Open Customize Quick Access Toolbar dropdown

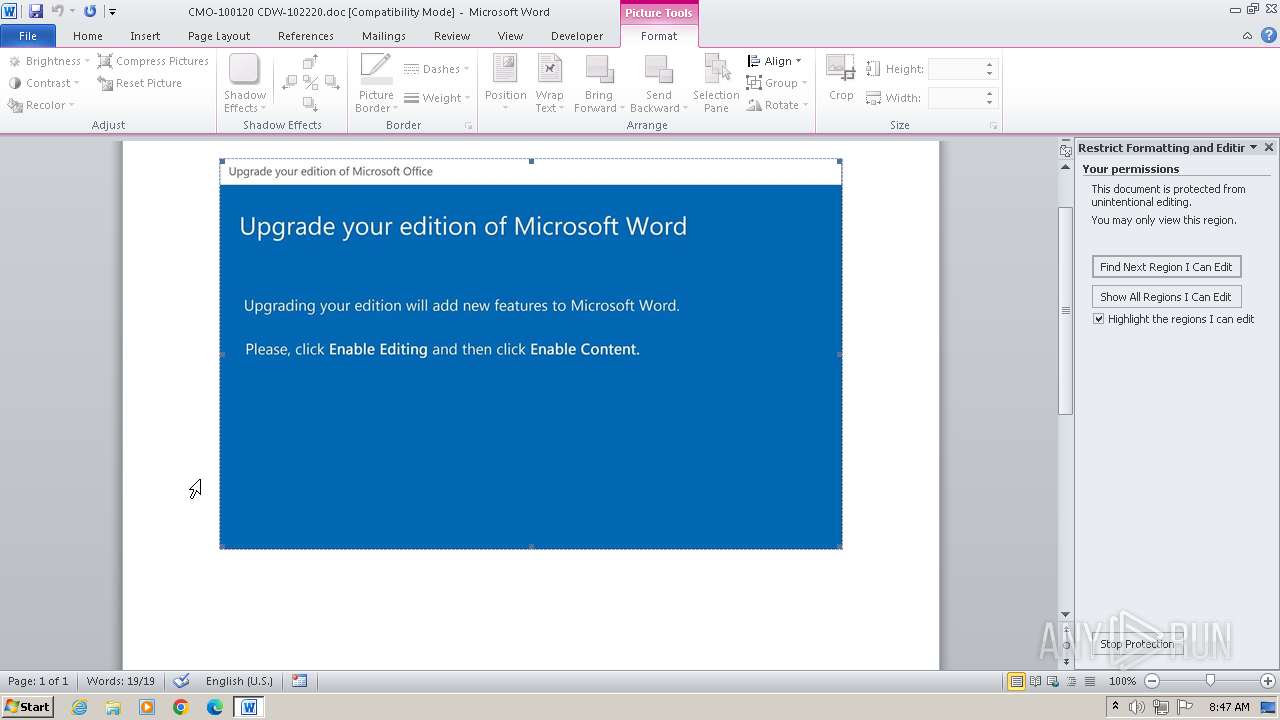(112, 12)
